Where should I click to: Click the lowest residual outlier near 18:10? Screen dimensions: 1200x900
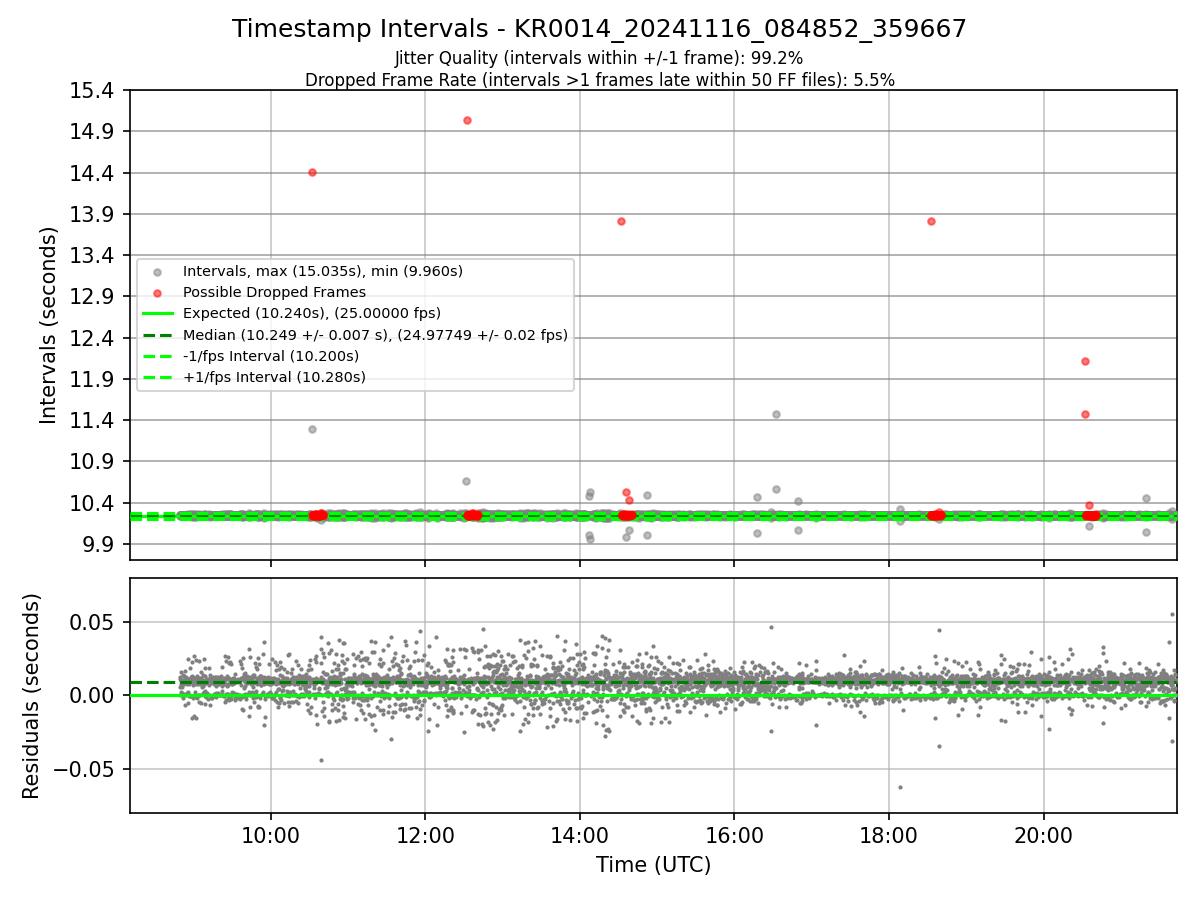click(x=900, y=787)
